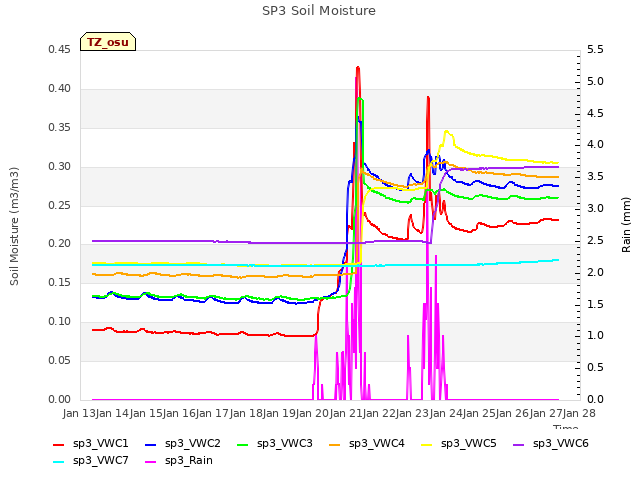This screenshot has width=640, height=480.
Task: Click the cyan sp3_VWC7 legend swatch
Action: click(x=59, y=462)
